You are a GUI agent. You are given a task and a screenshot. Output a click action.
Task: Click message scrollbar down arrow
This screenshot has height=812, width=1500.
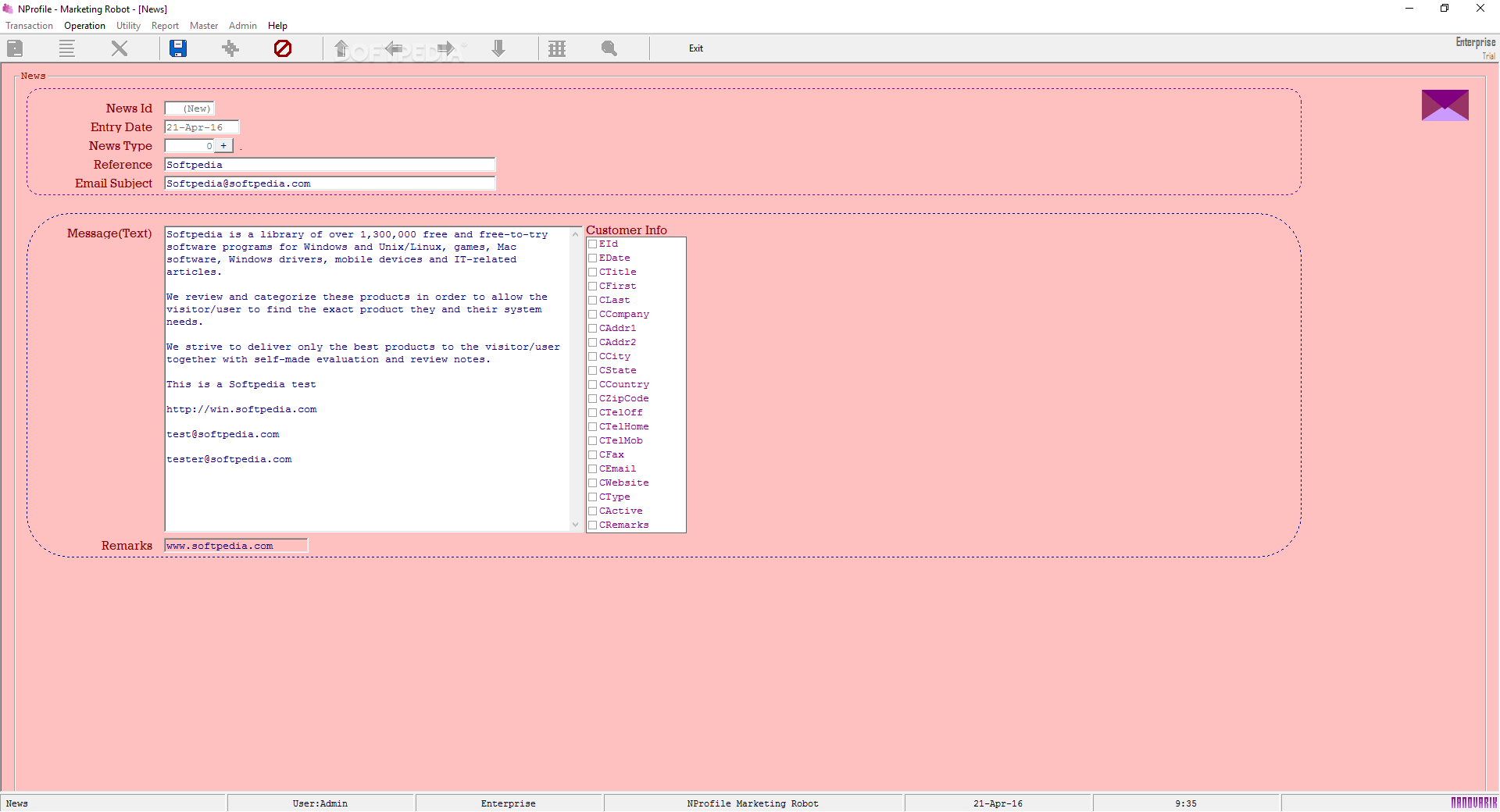(x=576, y=525)
